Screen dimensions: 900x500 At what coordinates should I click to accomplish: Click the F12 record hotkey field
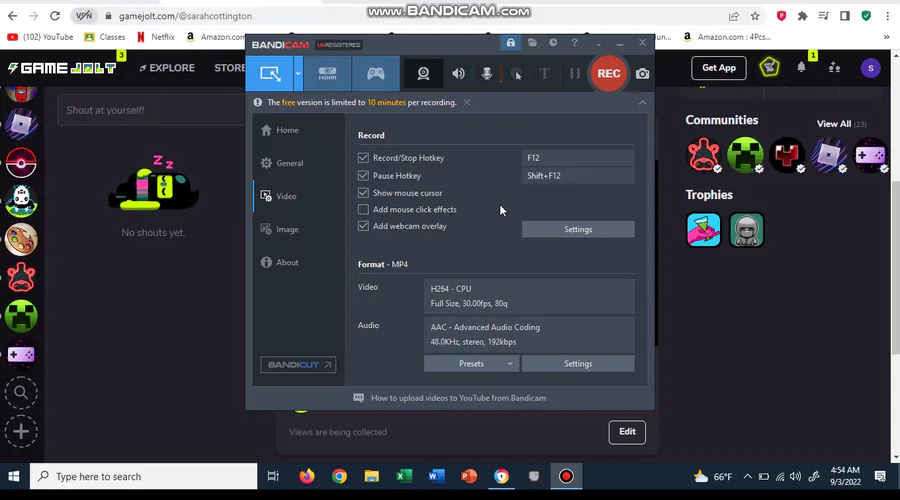[578, 157]
